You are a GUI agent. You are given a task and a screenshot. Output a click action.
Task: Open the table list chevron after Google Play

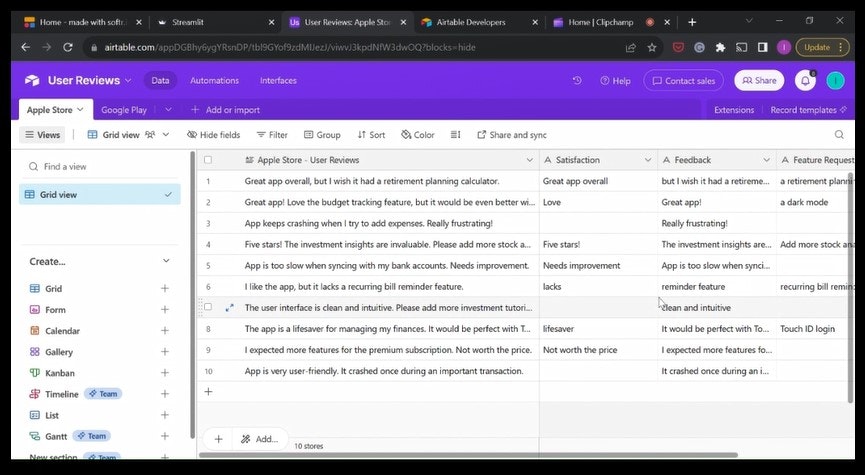pyautogui.click(x=168, y=110)
